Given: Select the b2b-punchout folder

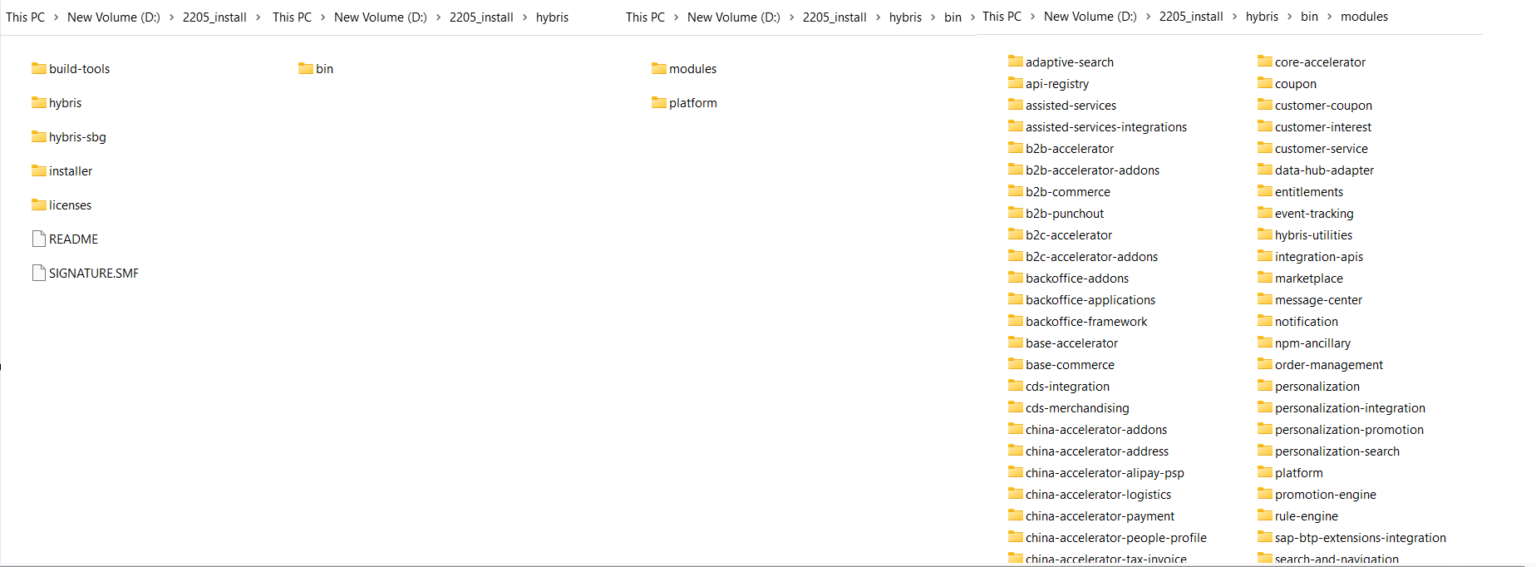Looking at the screenshot, I should (x=1064, y=213).
